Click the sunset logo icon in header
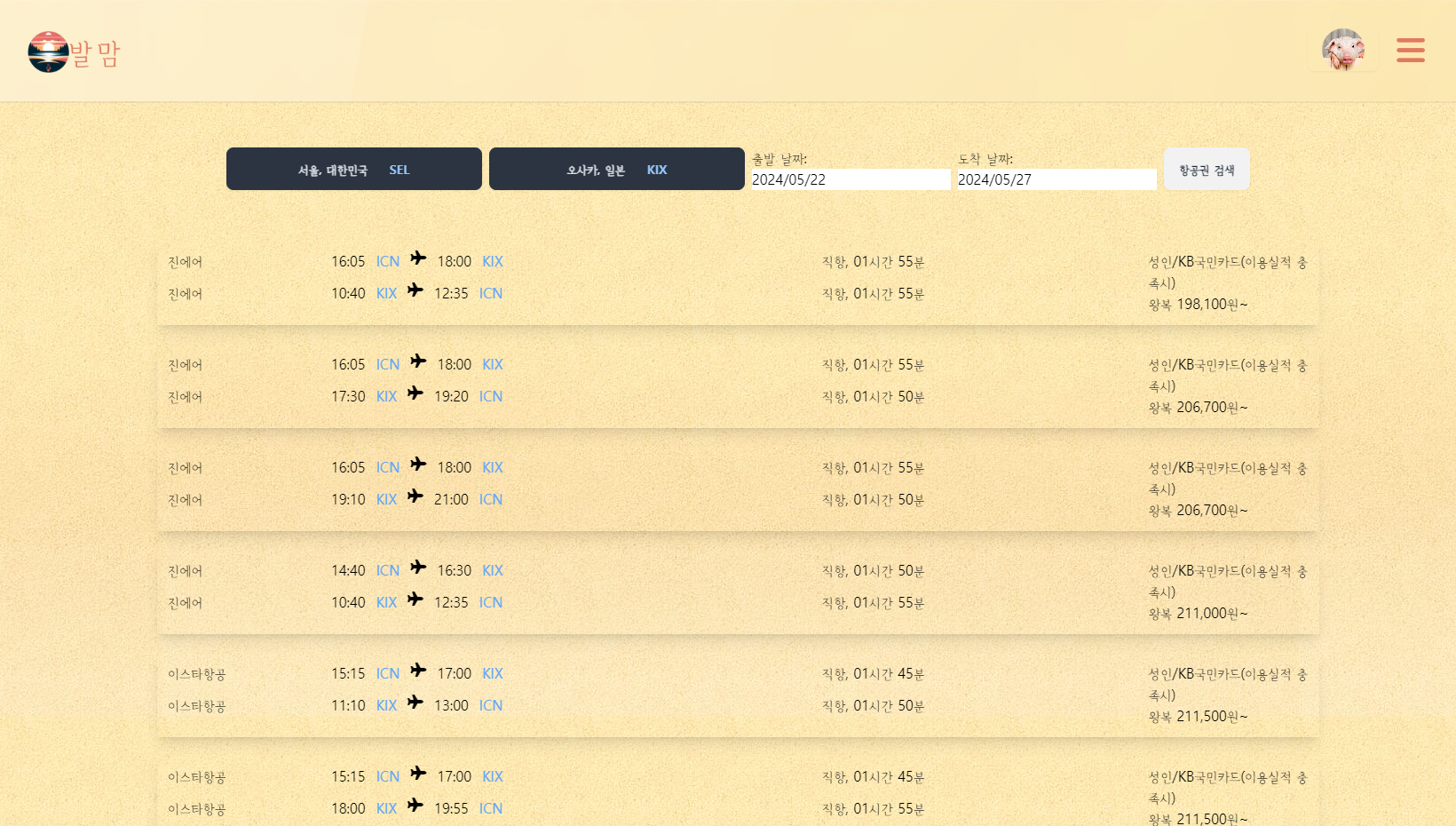 (x=48, y=52)
